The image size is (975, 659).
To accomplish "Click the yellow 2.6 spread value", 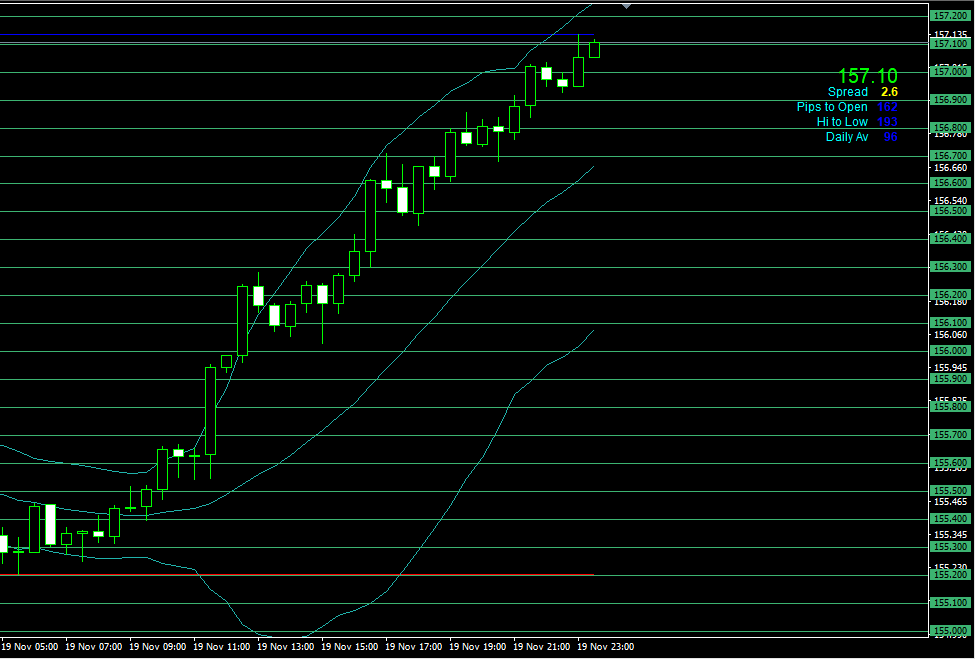I will click(x=889, y=92).
